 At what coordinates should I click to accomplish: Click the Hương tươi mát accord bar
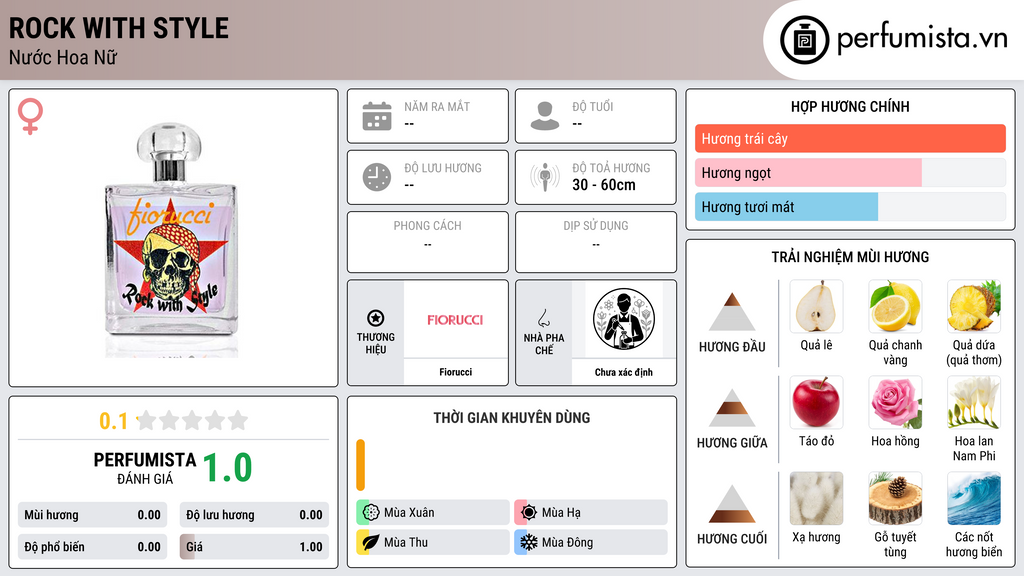tap(850, 207)
